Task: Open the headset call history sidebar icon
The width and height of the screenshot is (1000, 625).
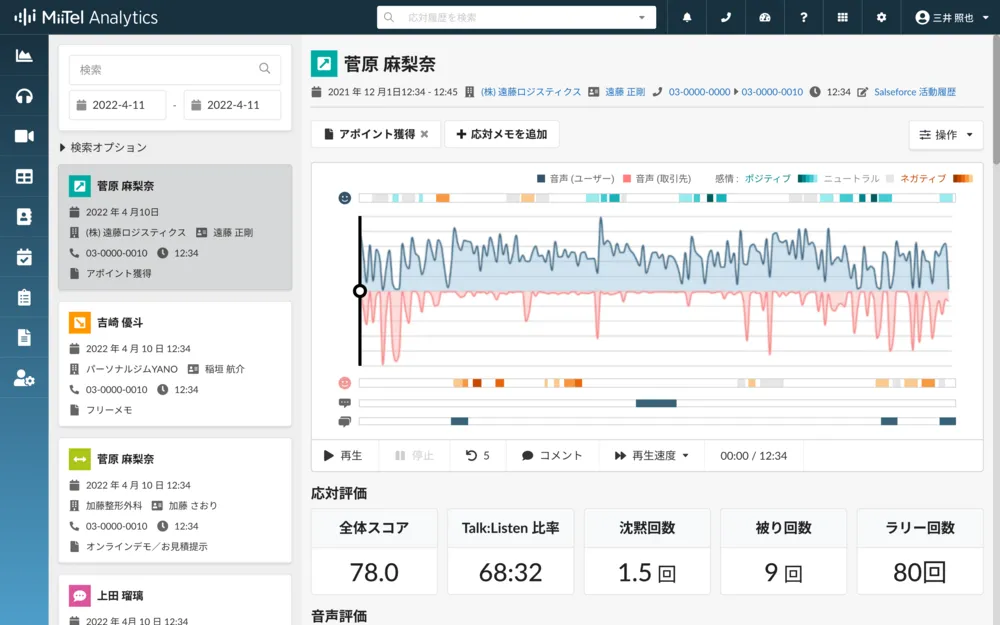Action: point(24,96)
